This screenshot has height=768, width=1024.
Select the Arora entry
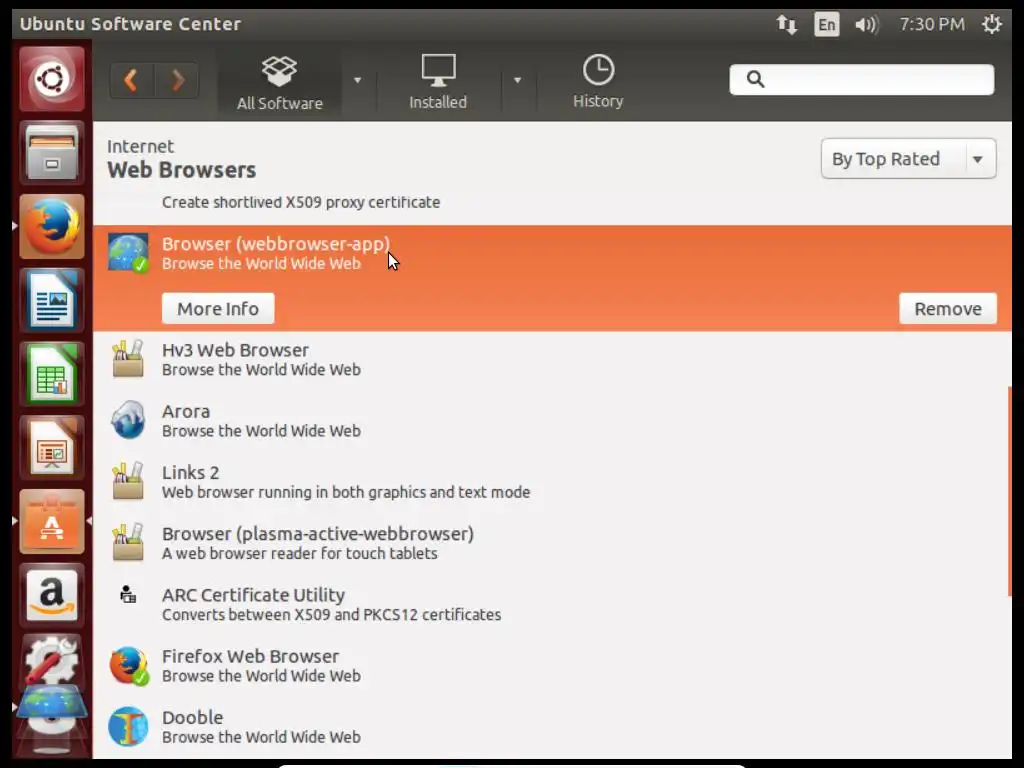(x=552, y=421)
